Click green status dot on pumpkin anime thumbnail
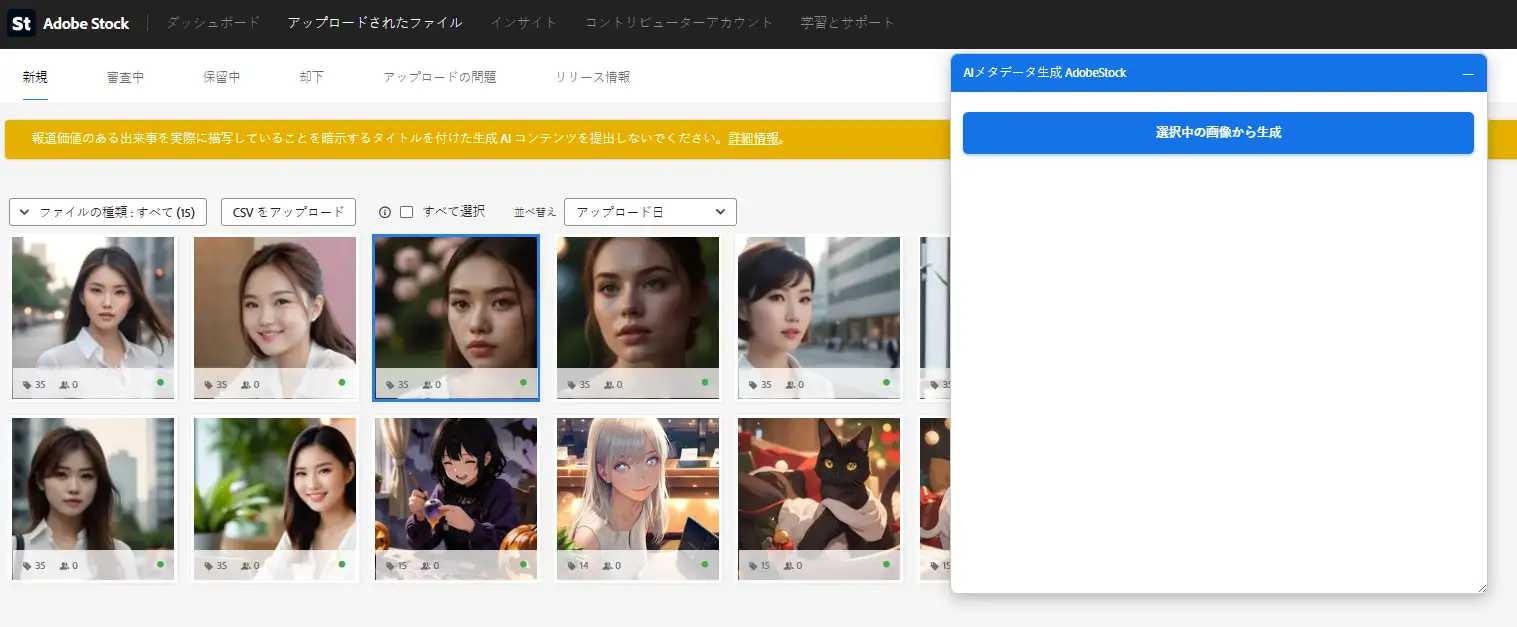Screen dimensions: 1517x627 pos(523,564)
